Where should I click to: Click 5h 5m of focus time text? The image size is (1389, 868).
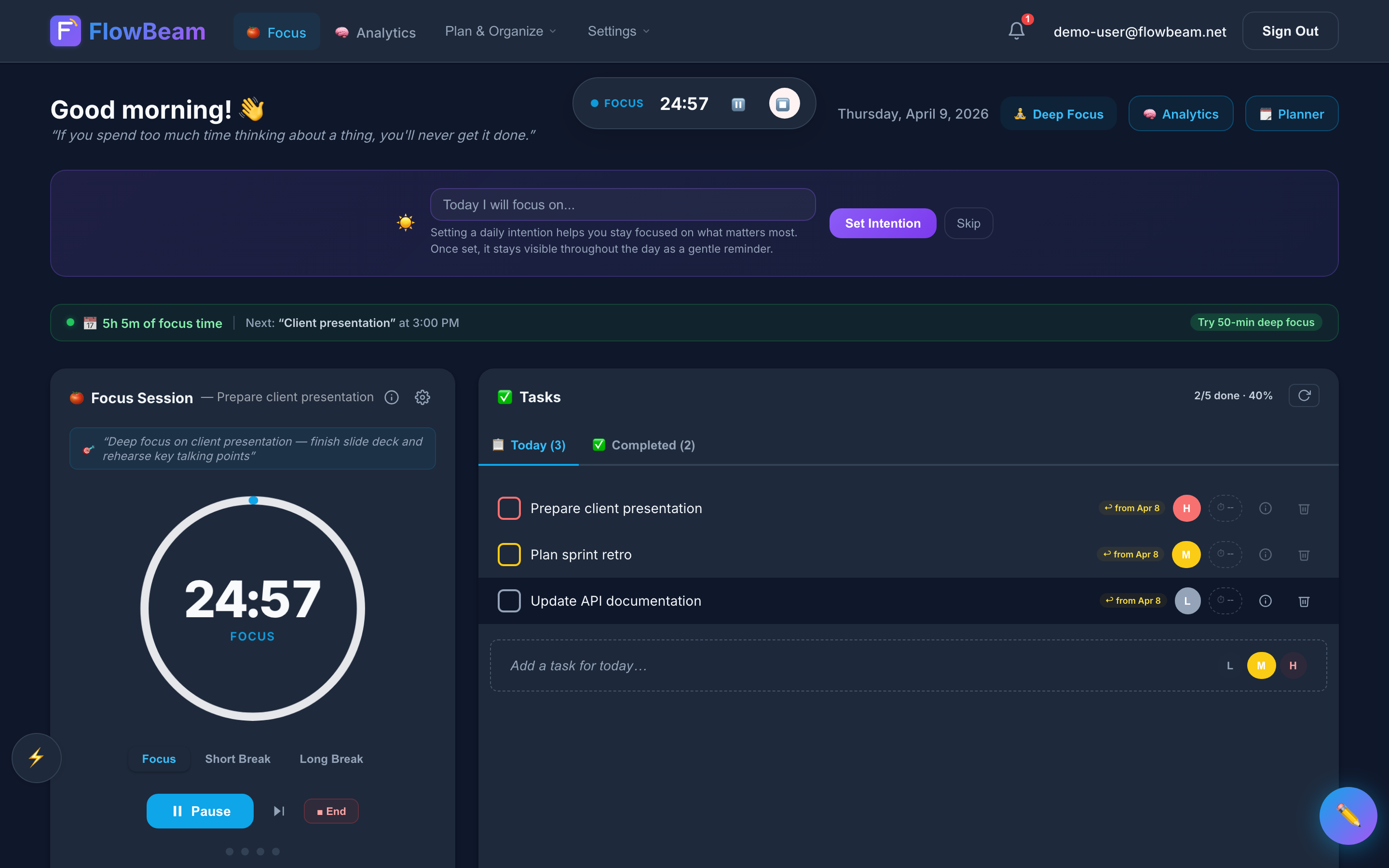(162, 323)
